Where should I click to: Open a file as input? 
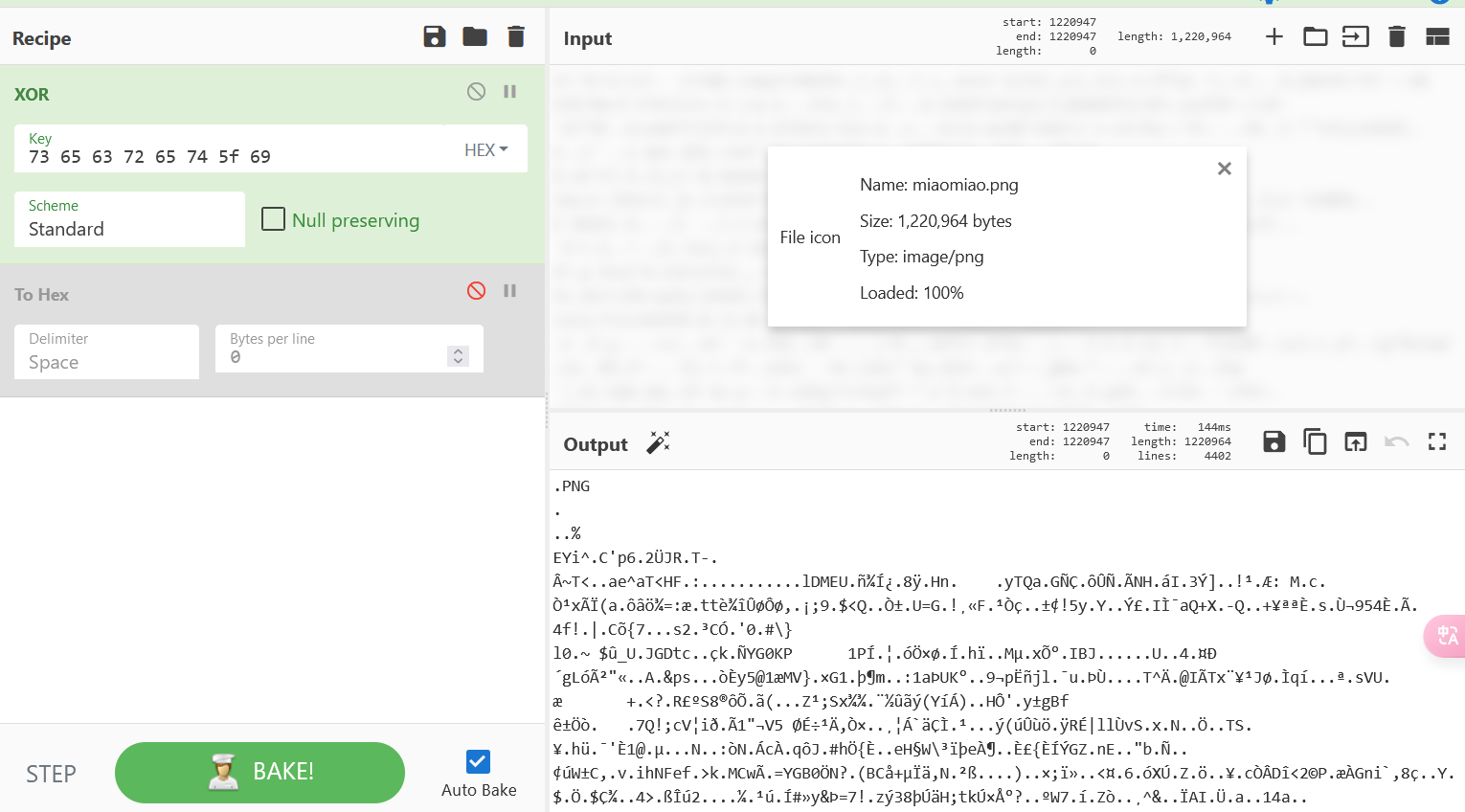click(x=1316, y=36)
